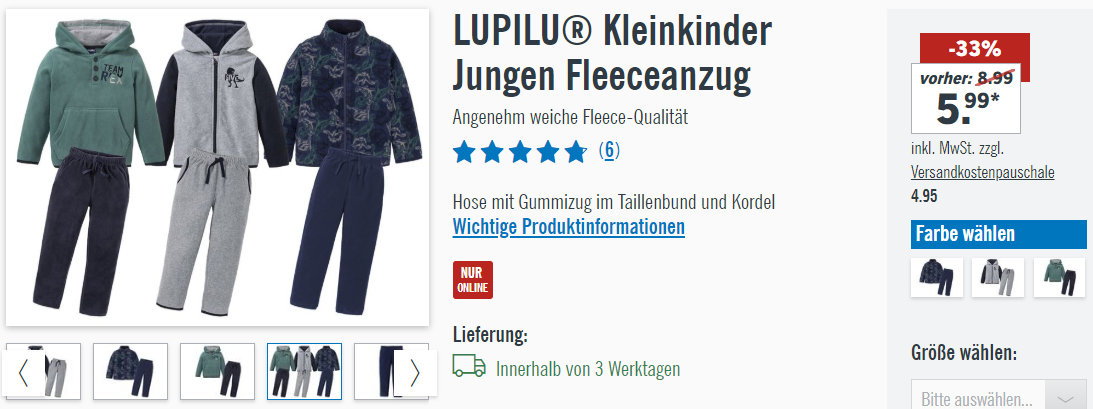1093x409 pixels.
Task: Select the grey hooded jacket color swatch
Action: (998, 277)
